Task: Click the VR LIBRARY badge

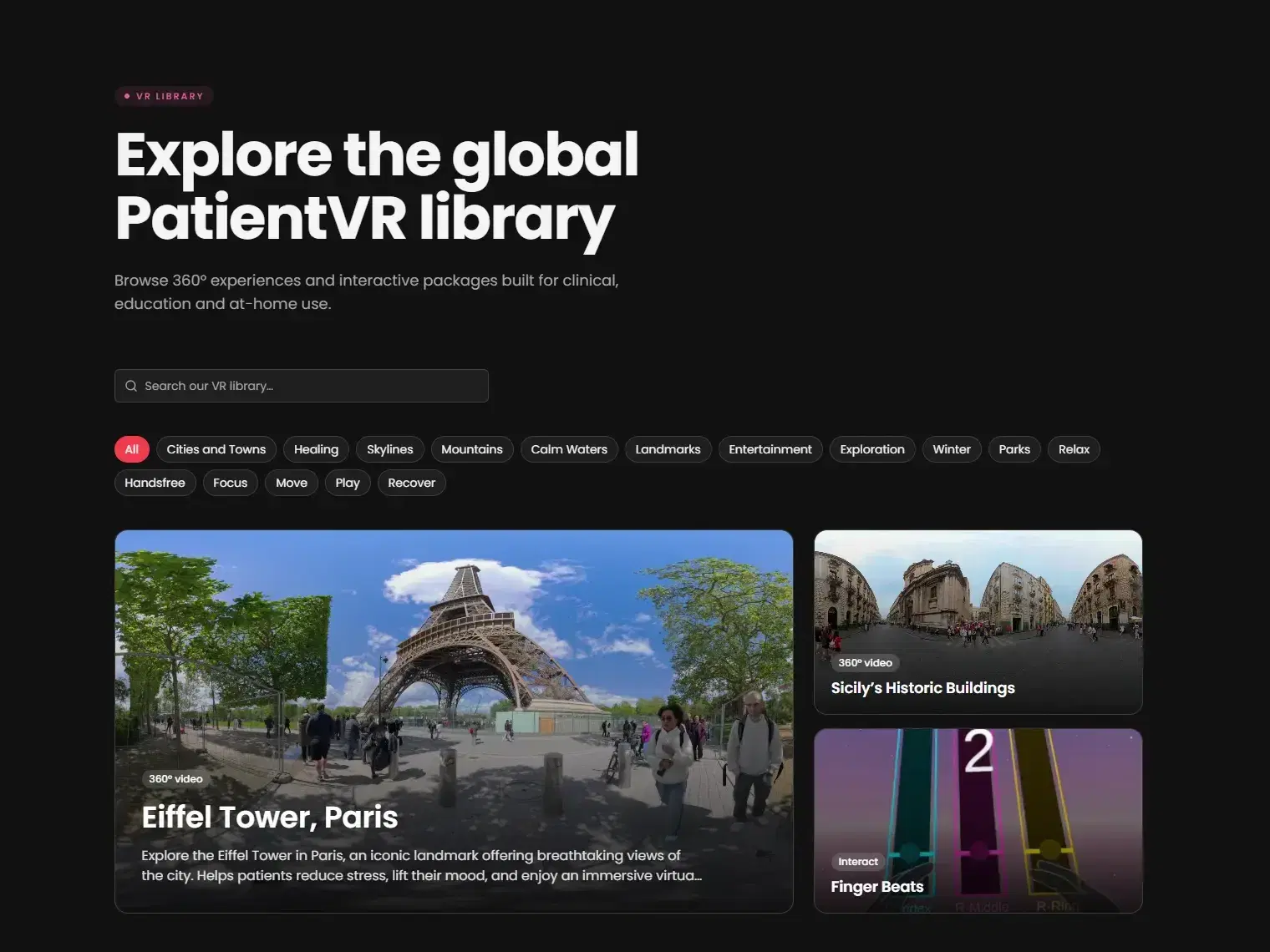Action: point(164,96)
